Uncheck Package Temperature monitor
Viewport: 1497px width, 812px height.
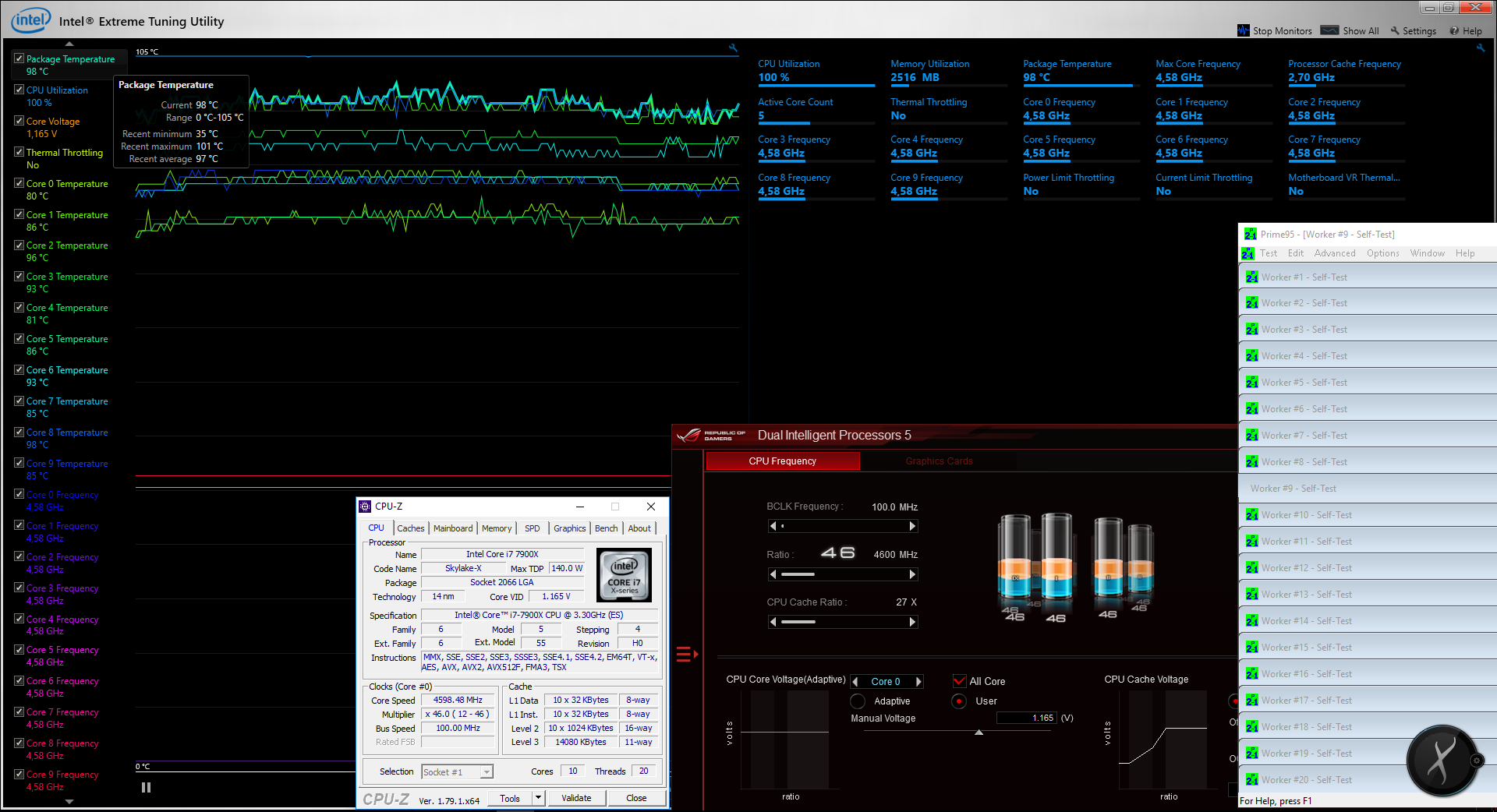point(19,58)
